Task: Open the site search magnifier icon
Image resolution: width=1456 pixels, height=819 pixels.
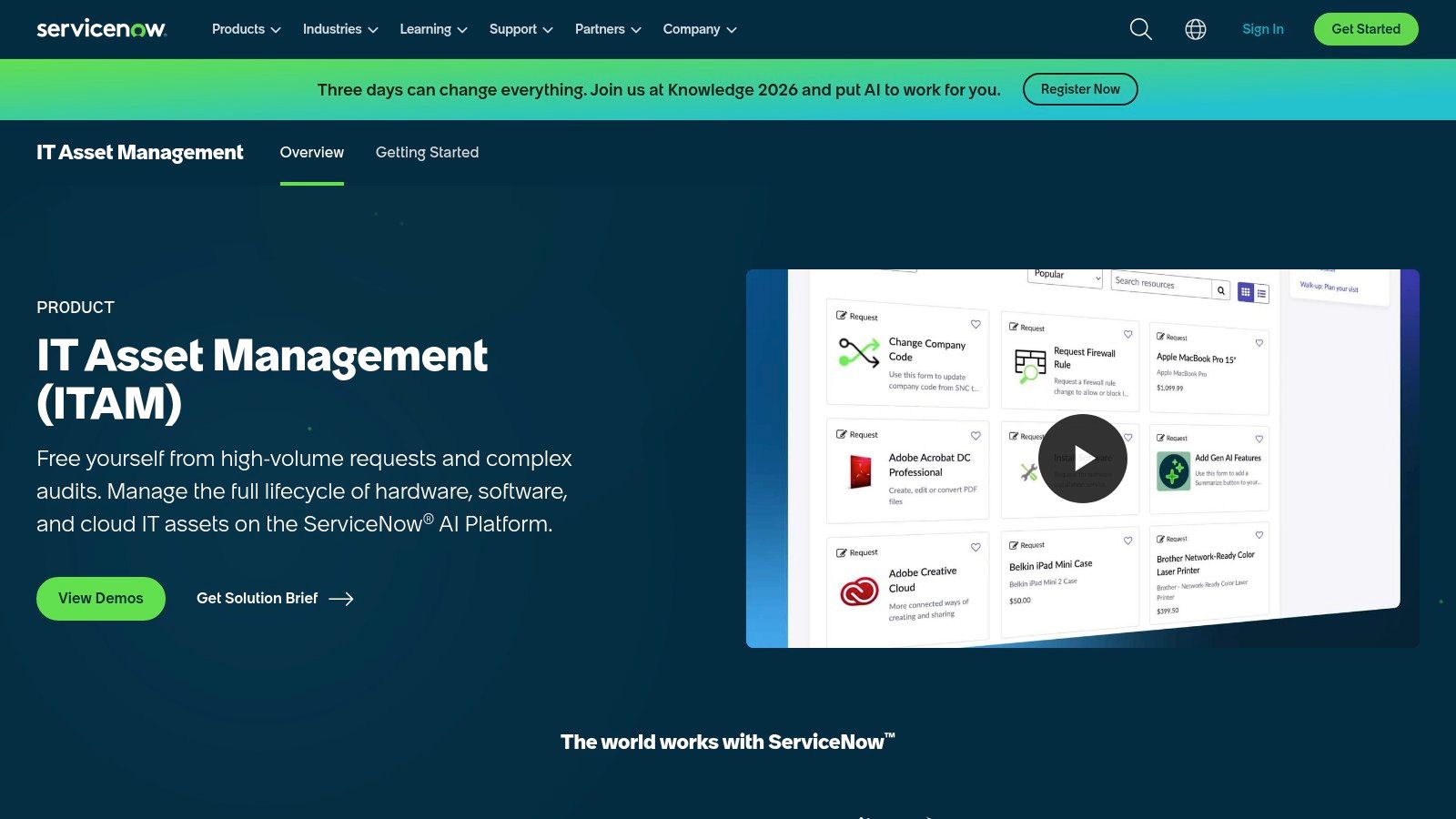Action: click(1140, 29)
